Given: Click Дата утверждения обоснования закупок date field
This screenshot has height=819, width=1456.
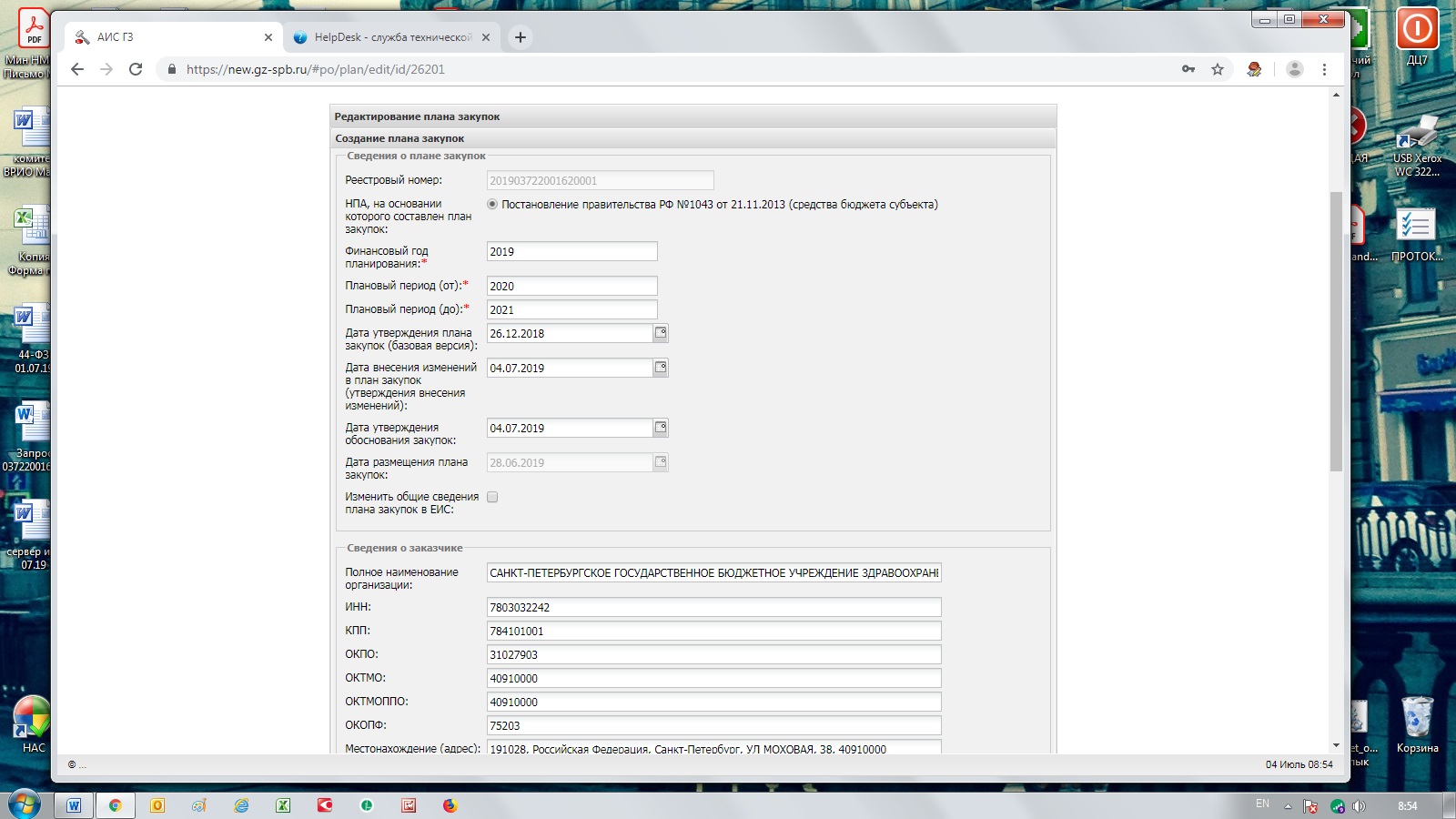Looking at the screenshot, I should click(x=570, y=428).
